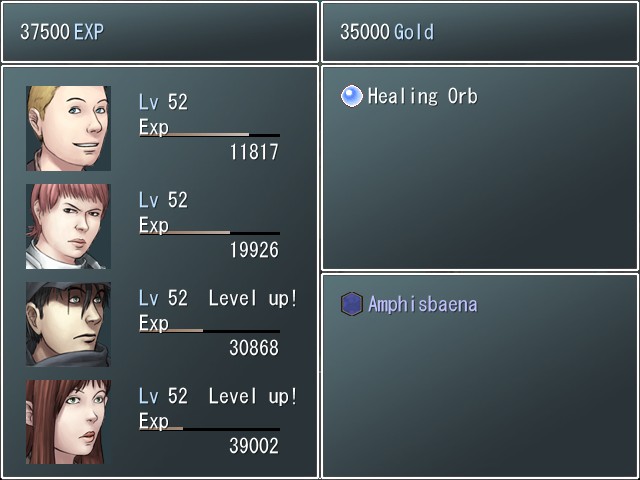This screenshot has width=640, height=480.
Task: Click the Exp bar showing 30868
Action: 210,331
